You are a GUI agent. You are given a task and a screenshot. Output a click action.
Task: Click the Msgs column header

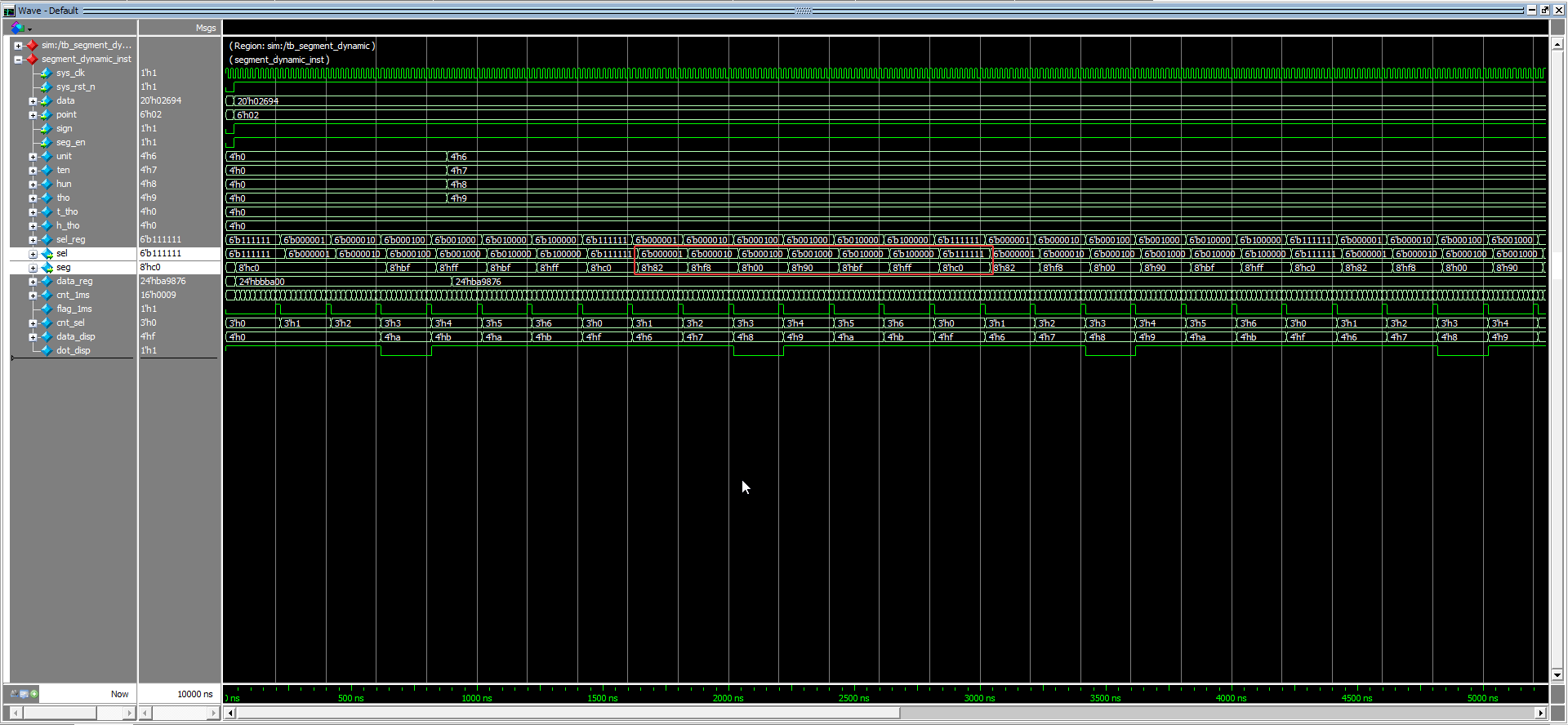tap(206, 28)
